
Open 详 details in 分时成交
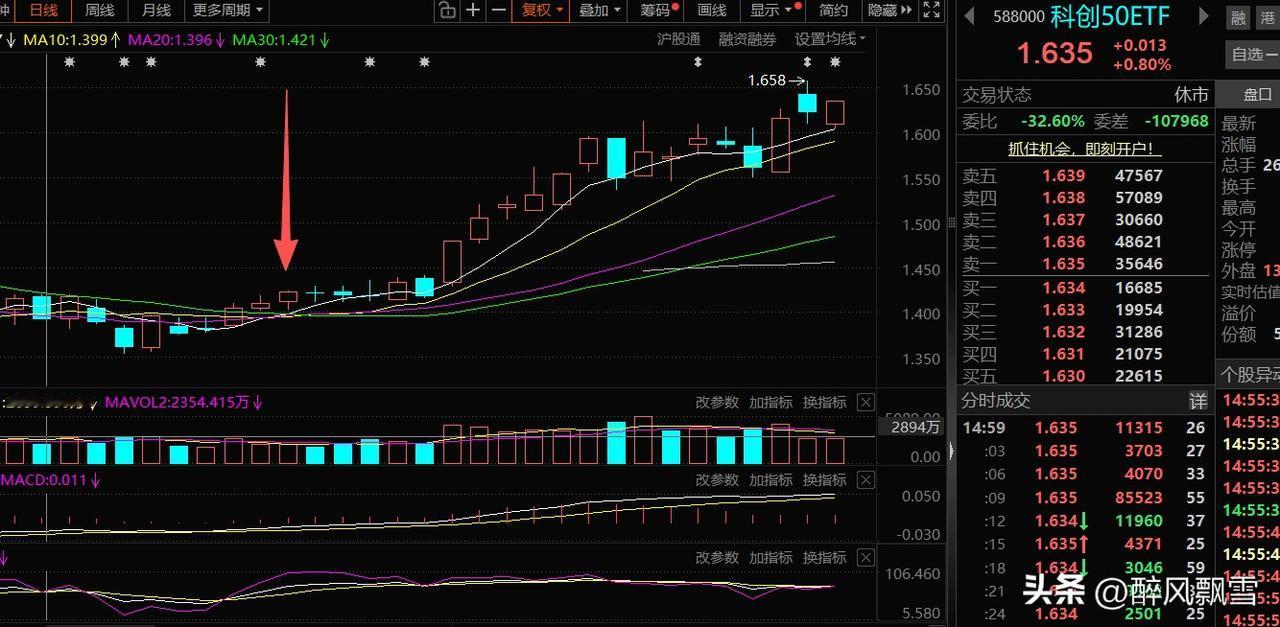[1198, 401]
